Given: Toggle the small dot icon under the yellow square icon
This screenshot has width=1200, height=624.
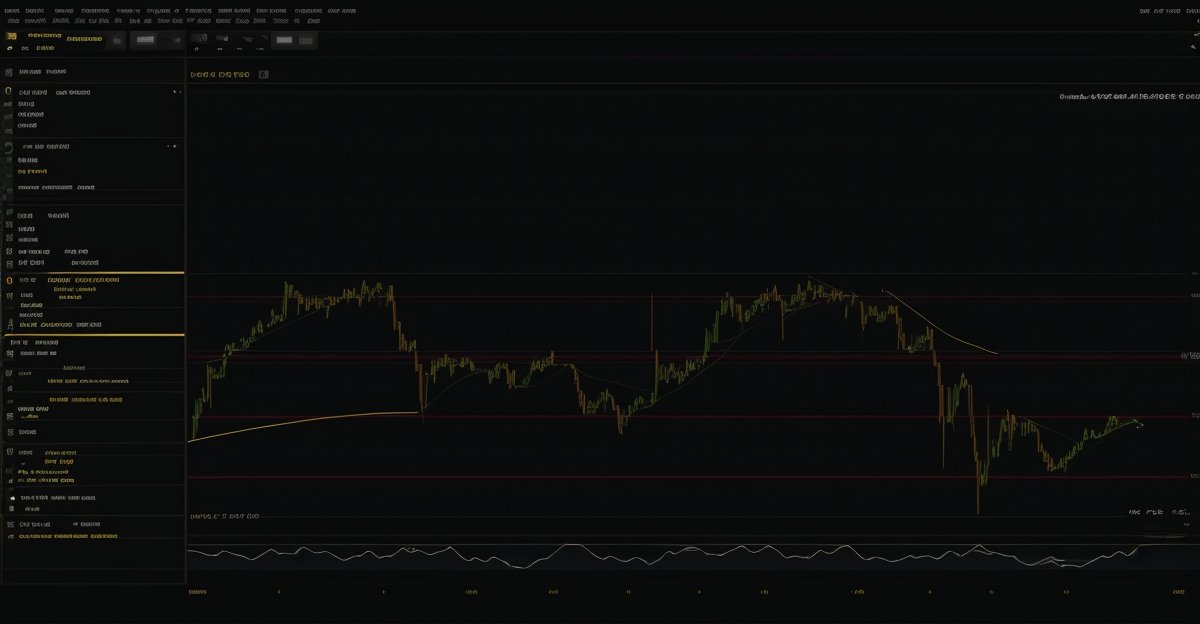Looking at the screenshot, I should tap(10, 48).
